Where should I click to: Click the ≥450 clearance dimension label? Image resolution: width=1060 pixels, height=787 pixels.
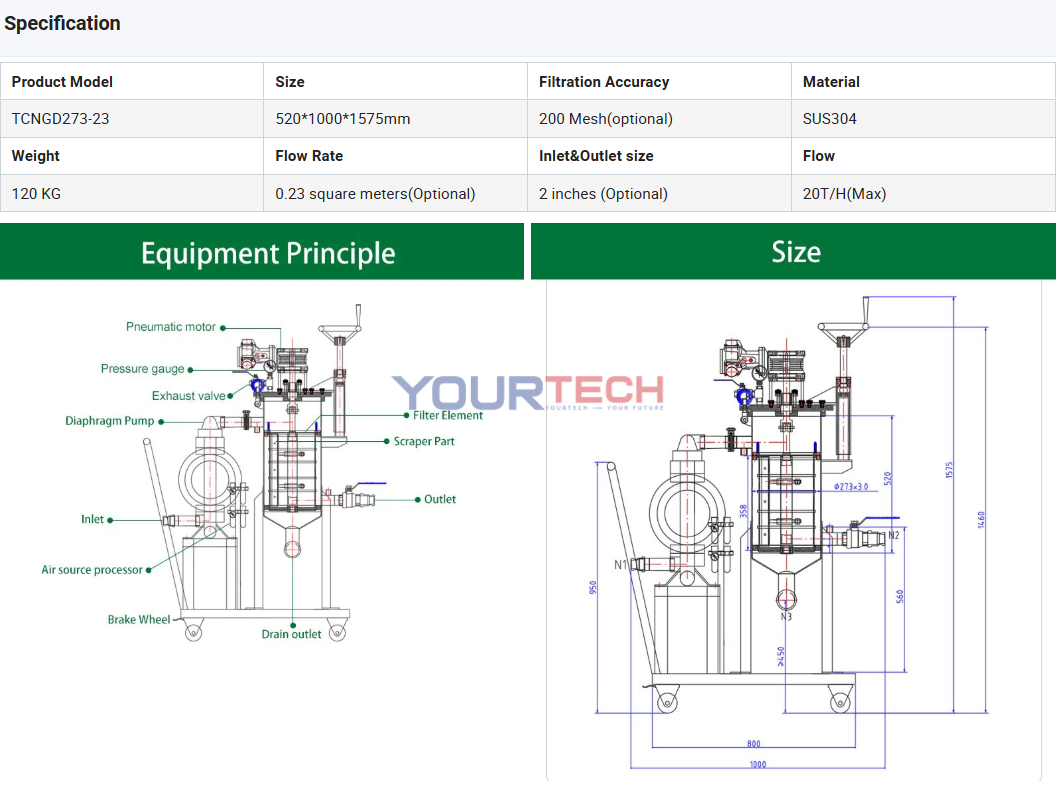(781, 657)
